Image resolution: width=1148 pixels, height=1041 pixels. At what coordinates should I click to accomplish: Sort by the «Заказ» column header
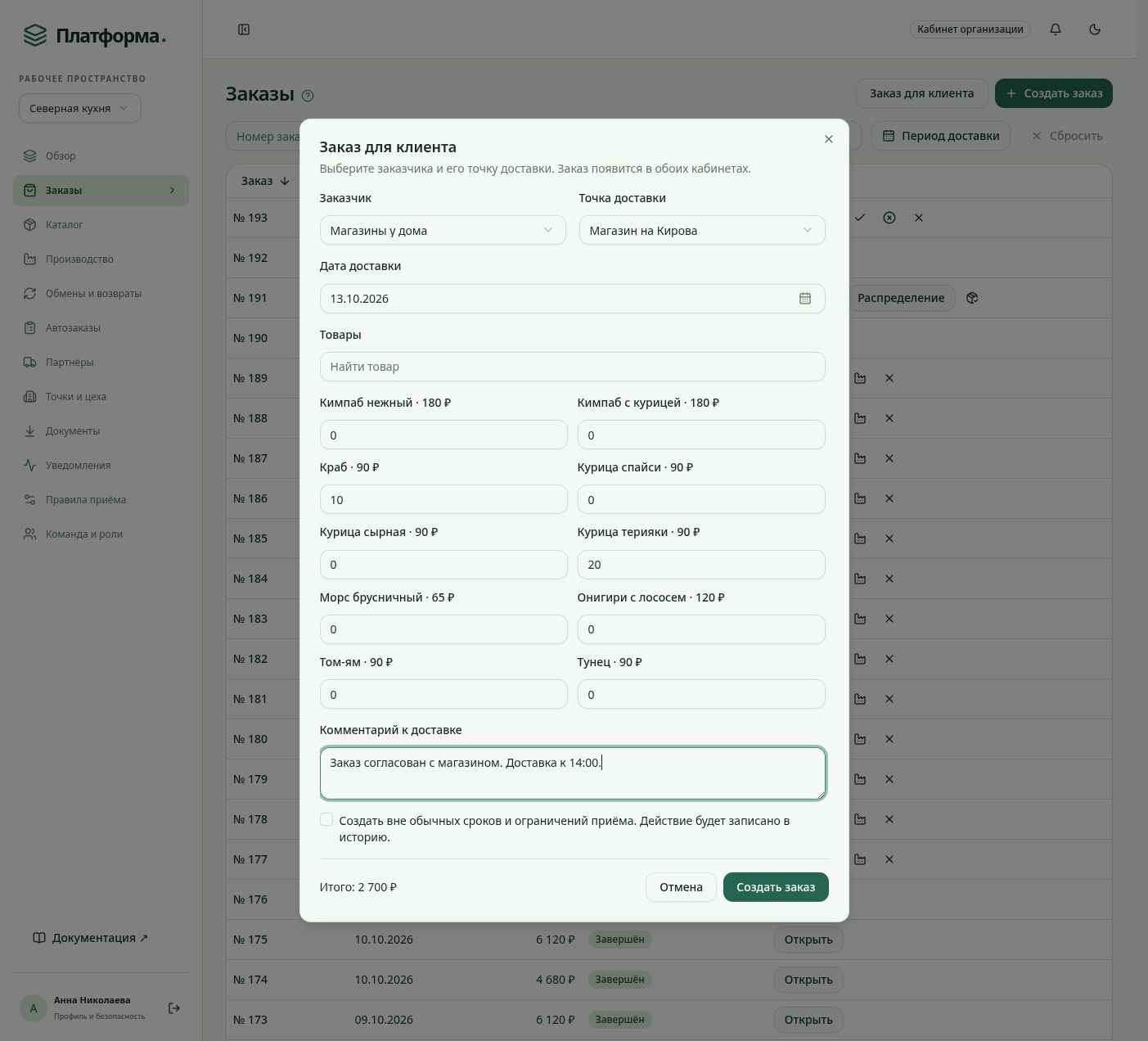(265, 181)
